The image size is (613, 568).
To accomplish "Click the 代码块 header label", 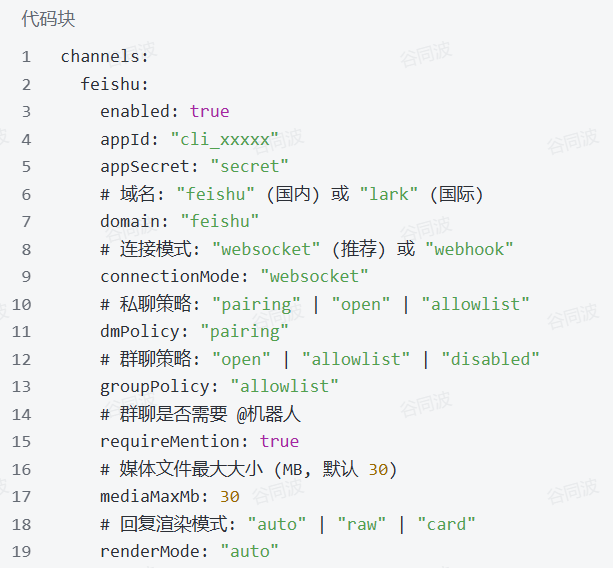I will [x=48, y=19].
